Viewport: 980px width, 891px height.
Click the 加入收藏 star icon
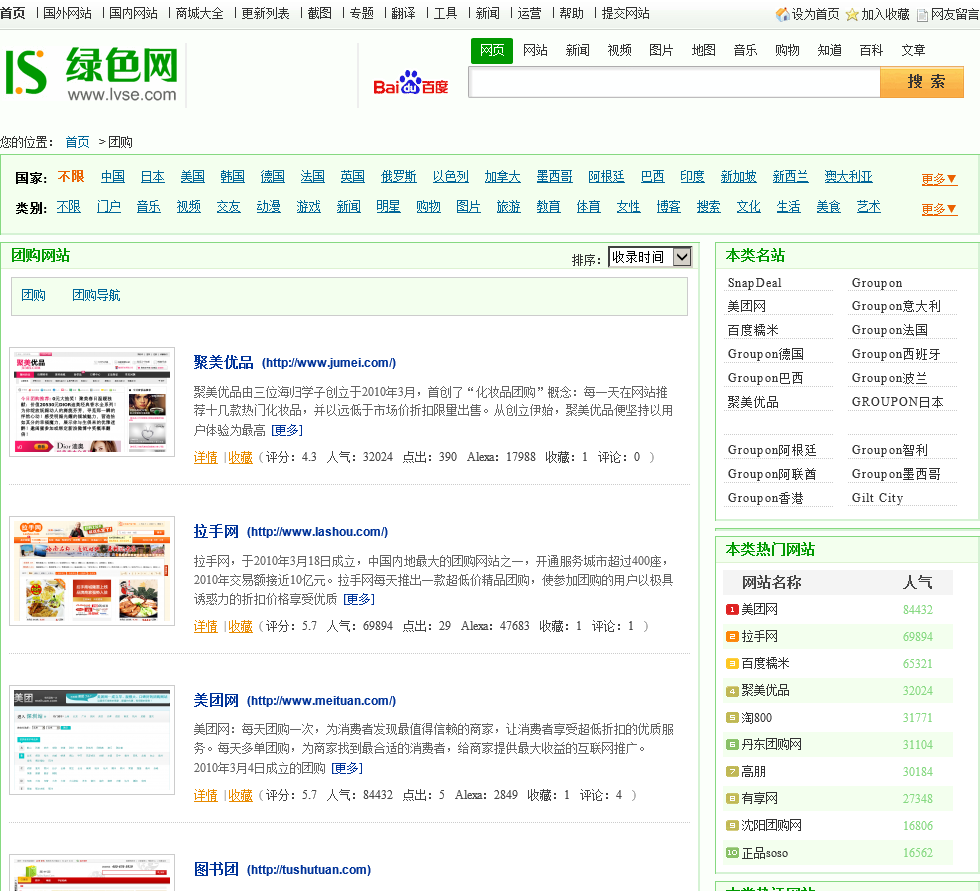click(x=851, y=14)
